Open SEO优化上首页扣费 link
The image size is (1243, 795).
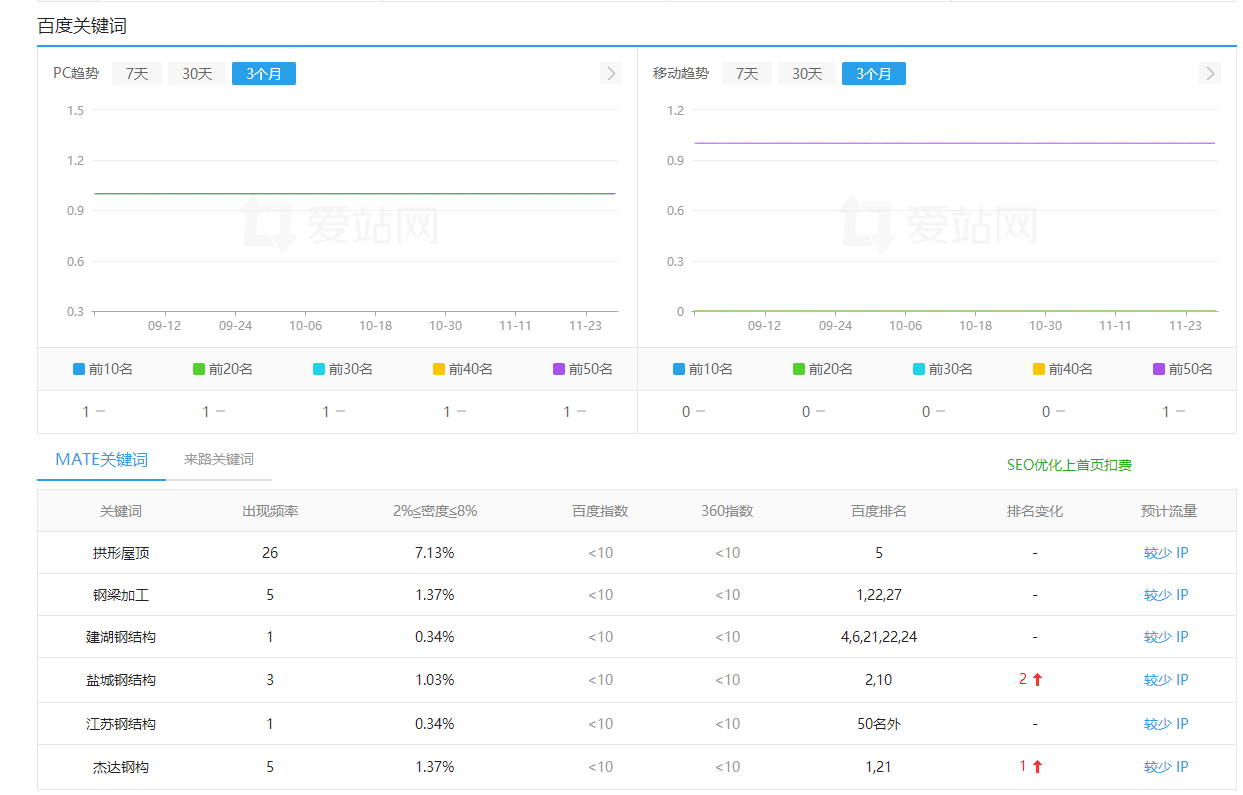point(1069,465)
